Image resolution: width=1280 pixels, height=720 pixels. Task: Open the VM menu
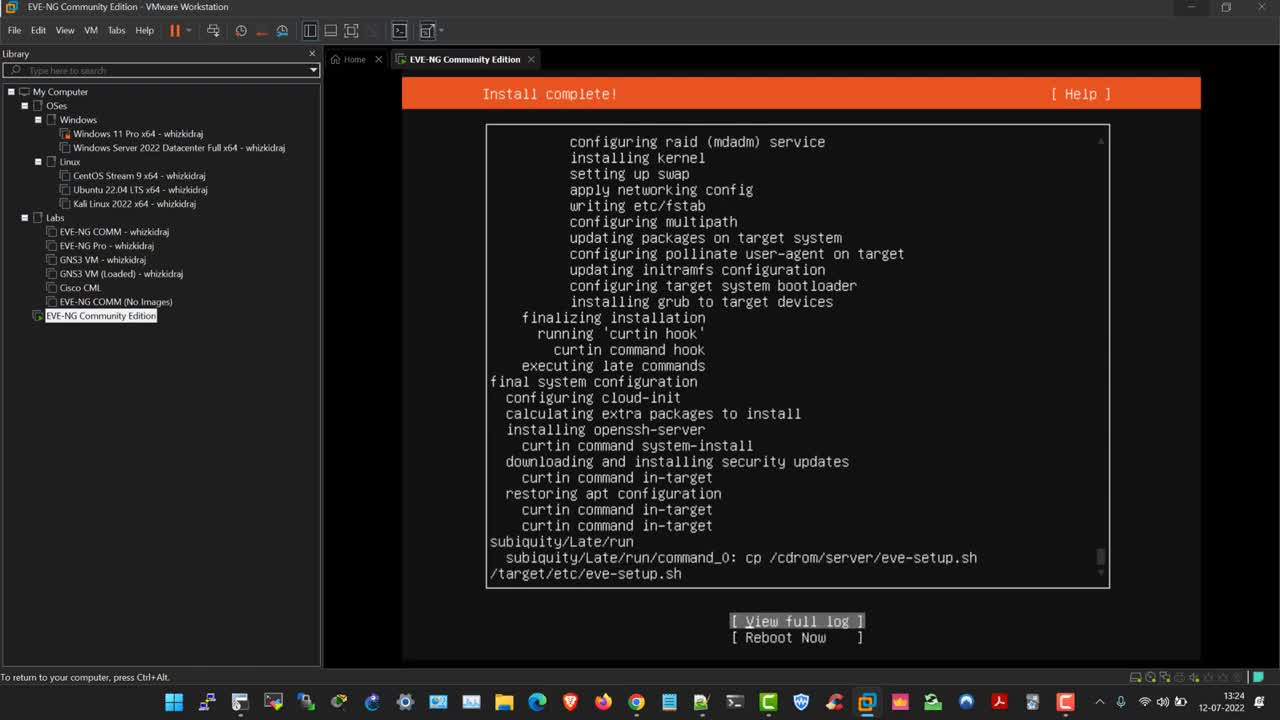91,31
